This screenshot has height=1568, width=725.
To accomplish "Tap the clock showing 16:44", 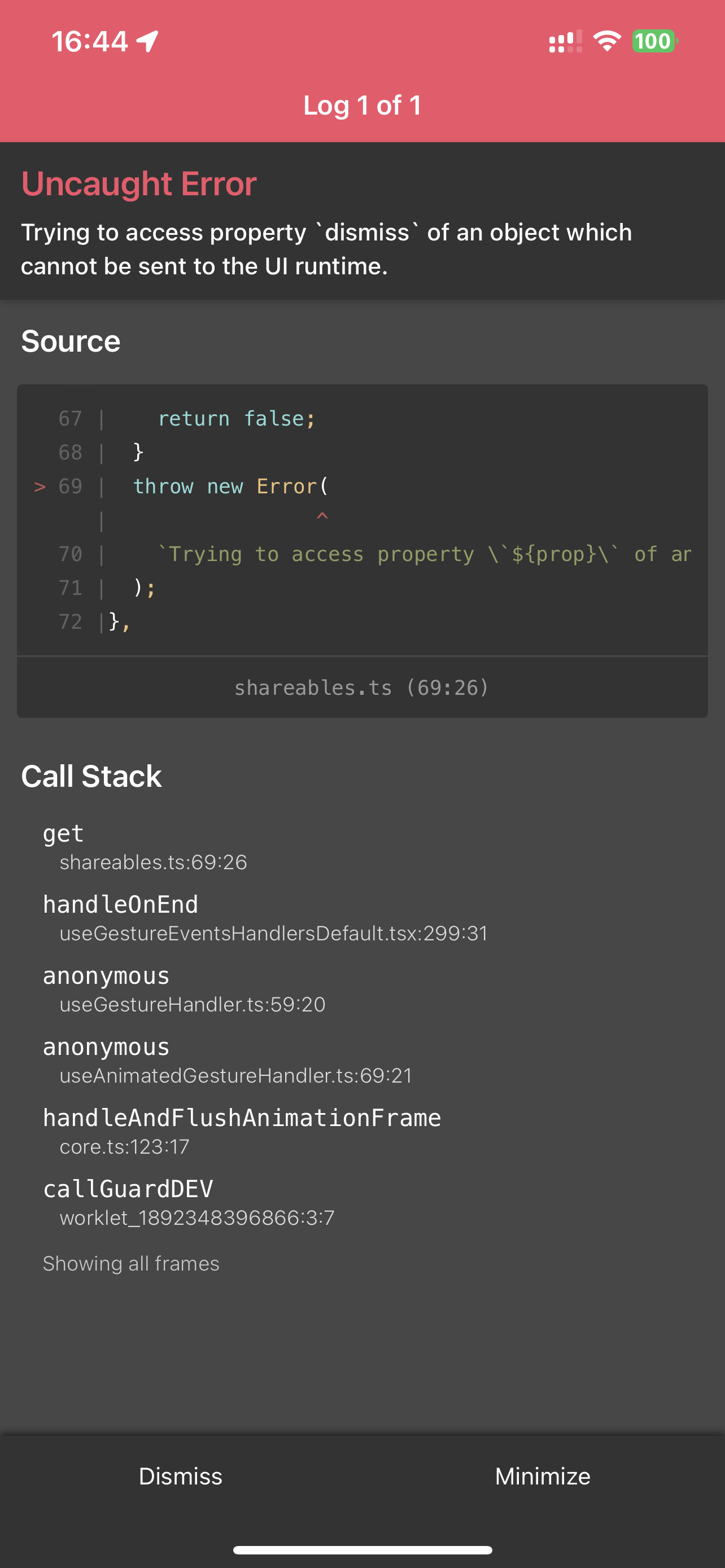I will pos(90,40).
